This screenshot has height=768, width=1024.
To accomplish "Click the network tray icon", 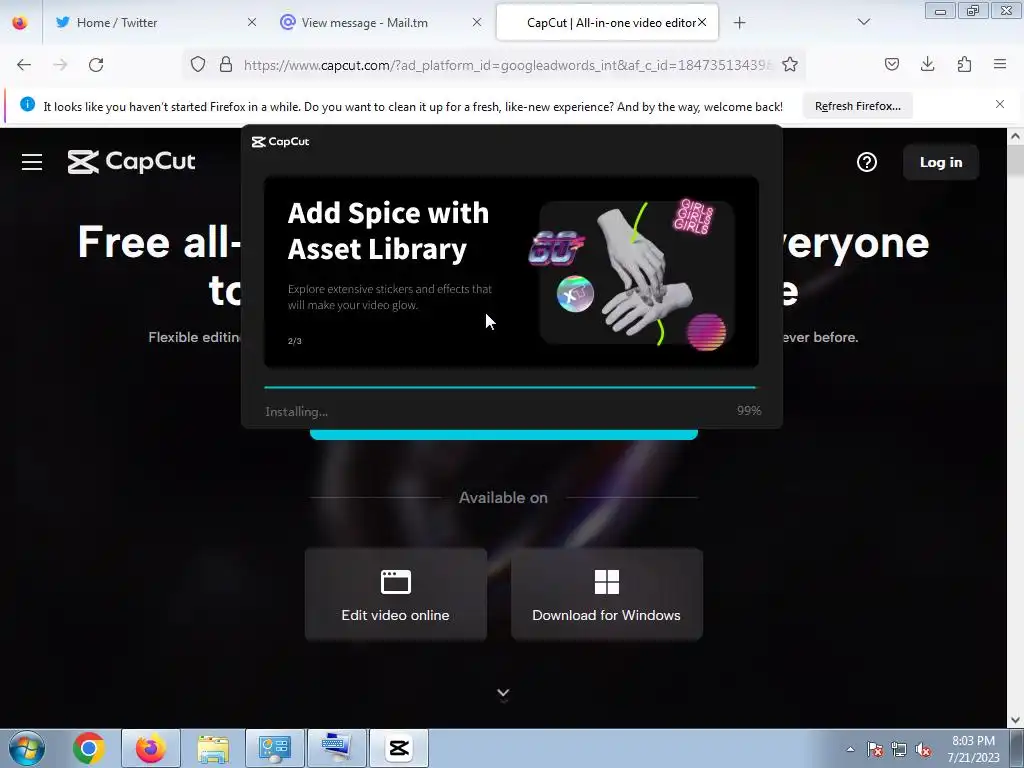I will [899, 749].
